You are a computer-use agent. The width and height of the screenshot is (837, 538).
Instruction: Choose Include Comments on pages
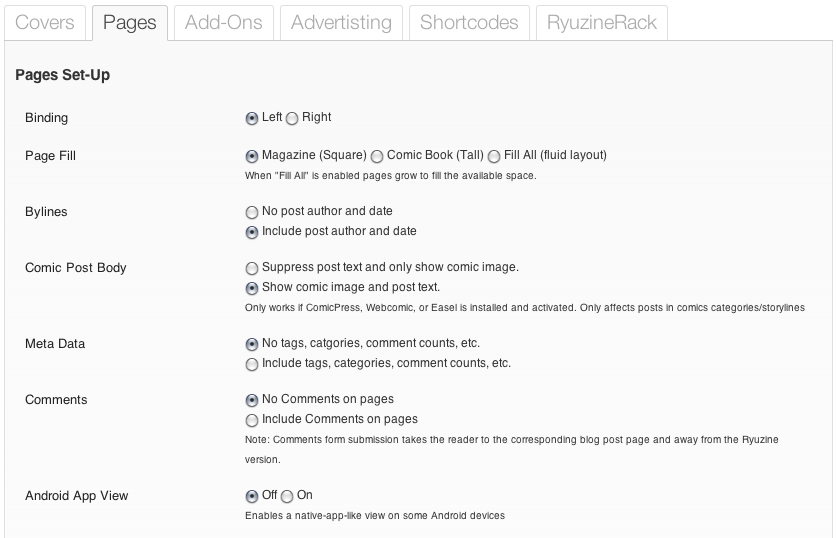click(x=252, y=420)
